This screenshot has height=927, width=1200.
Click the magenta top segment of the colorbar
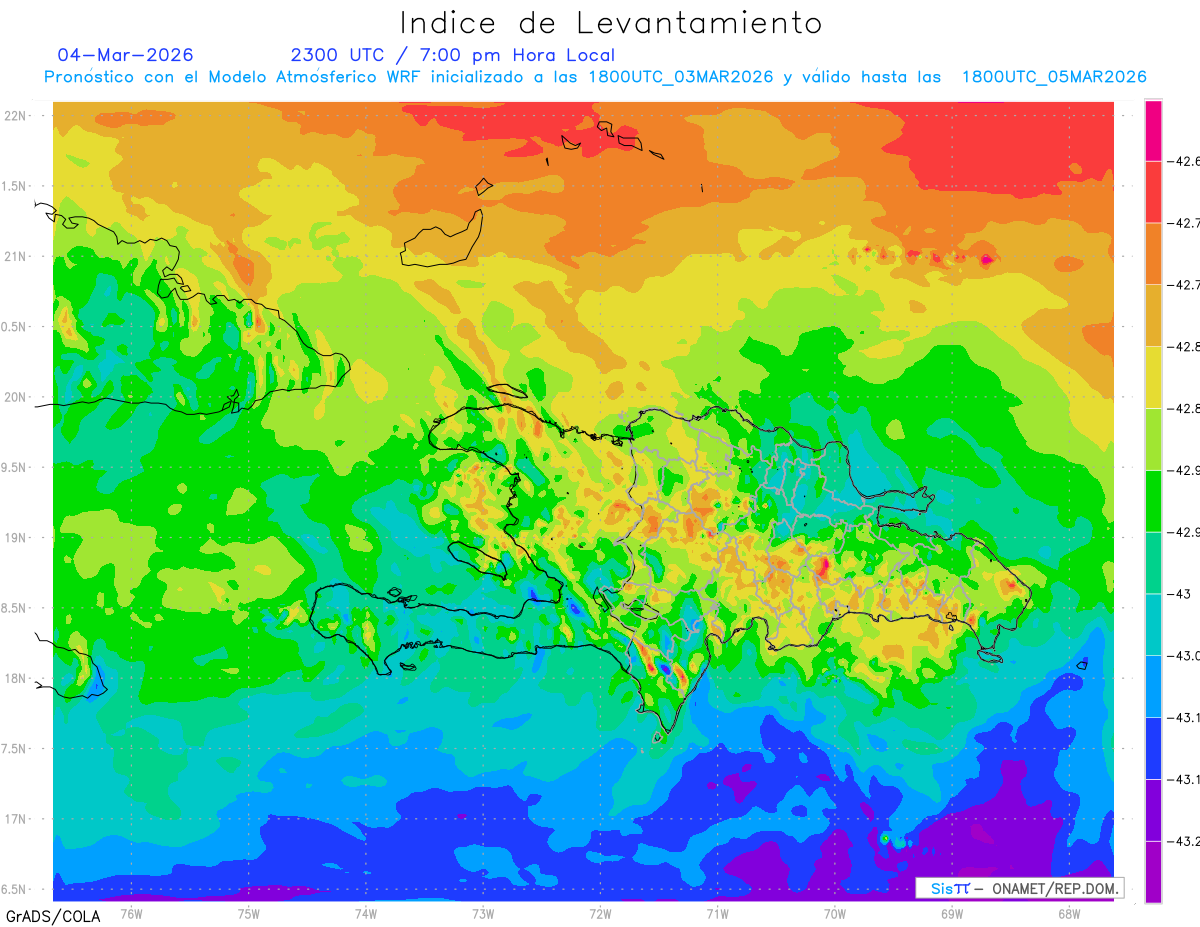click(1153, 130)
